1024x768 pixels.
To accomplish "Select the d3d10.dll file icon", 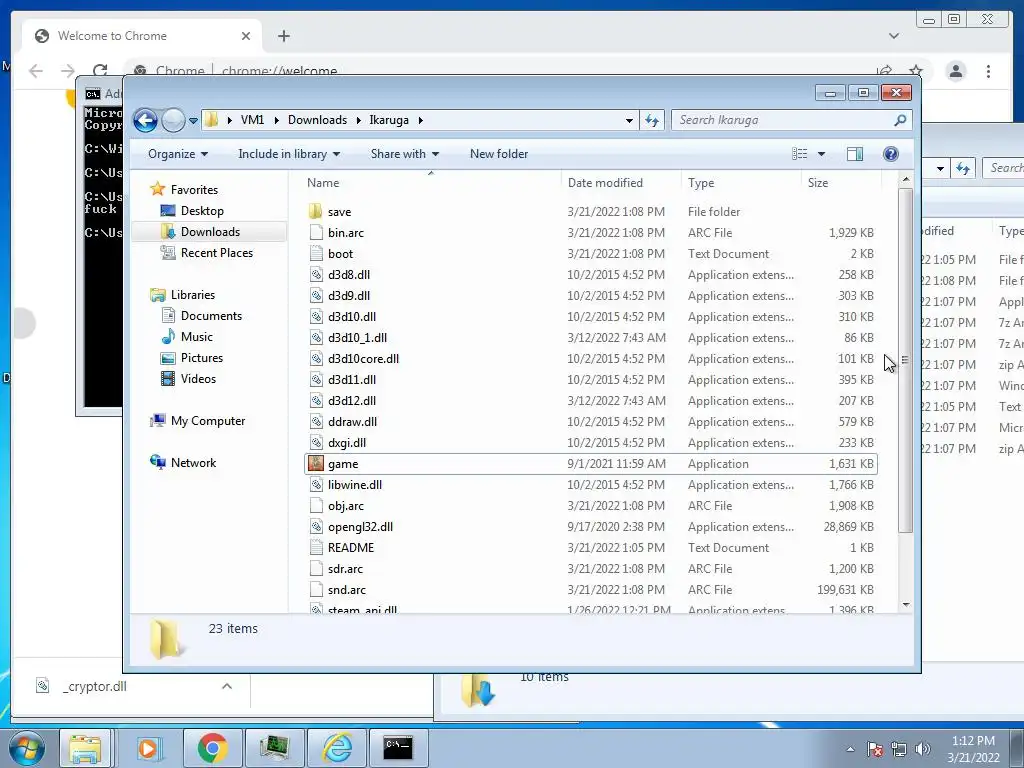I will click(316, 317).
